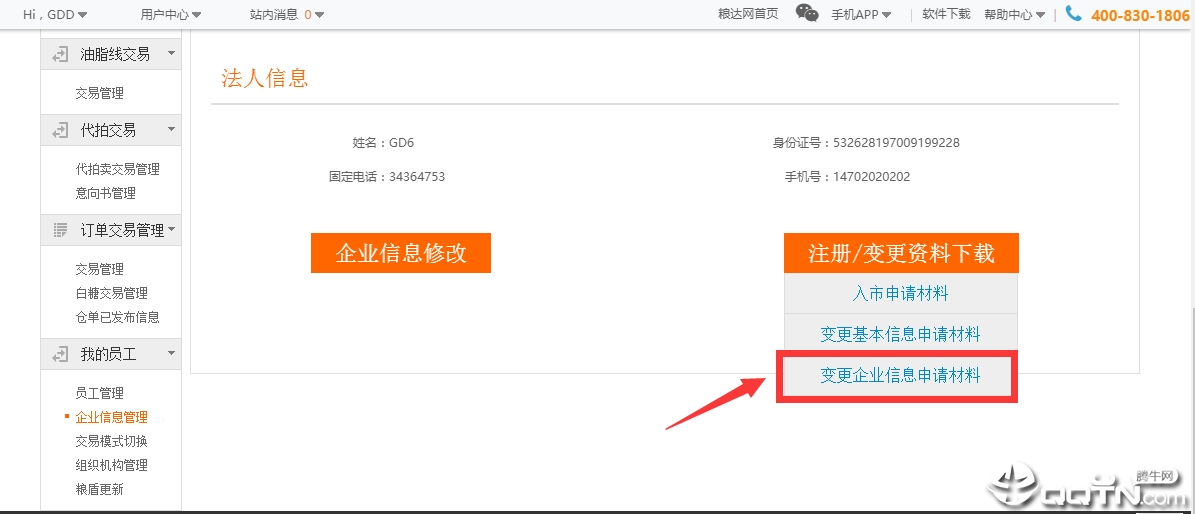Open the 用户中心 dropdown menu
1195x514 pixels.
(170, 14)
